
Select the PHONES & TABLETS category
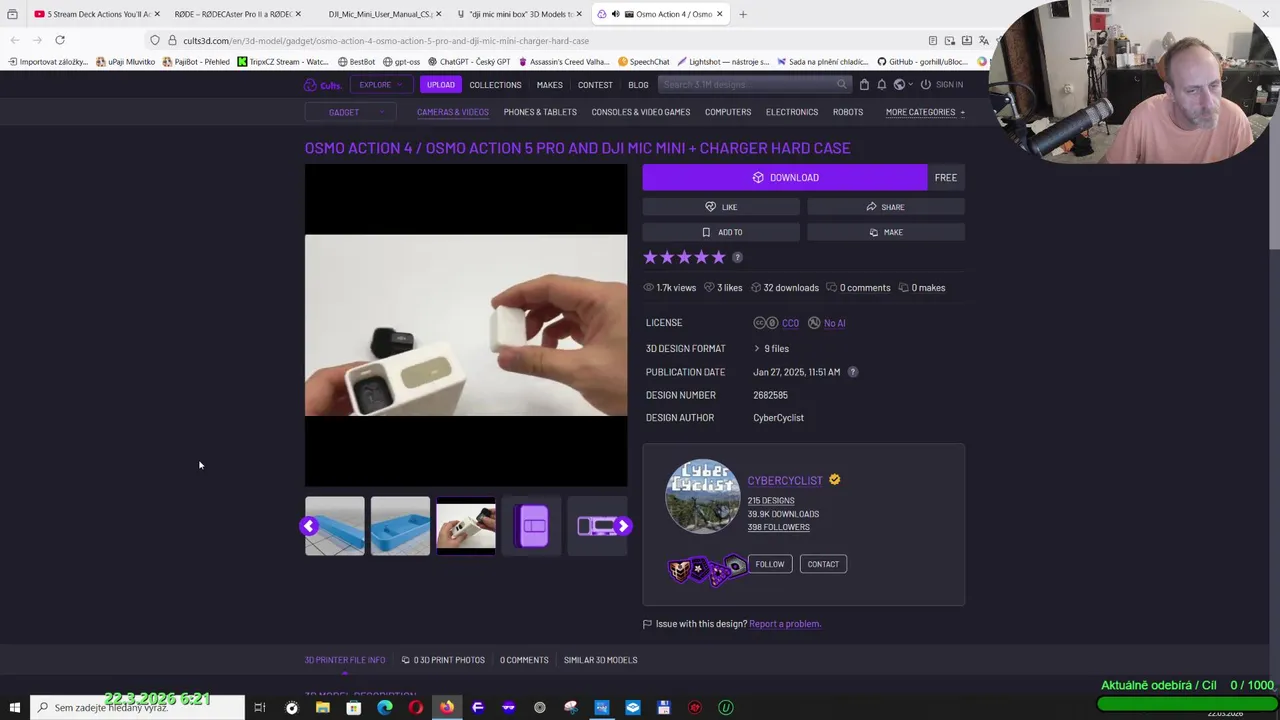click(540, 112)
